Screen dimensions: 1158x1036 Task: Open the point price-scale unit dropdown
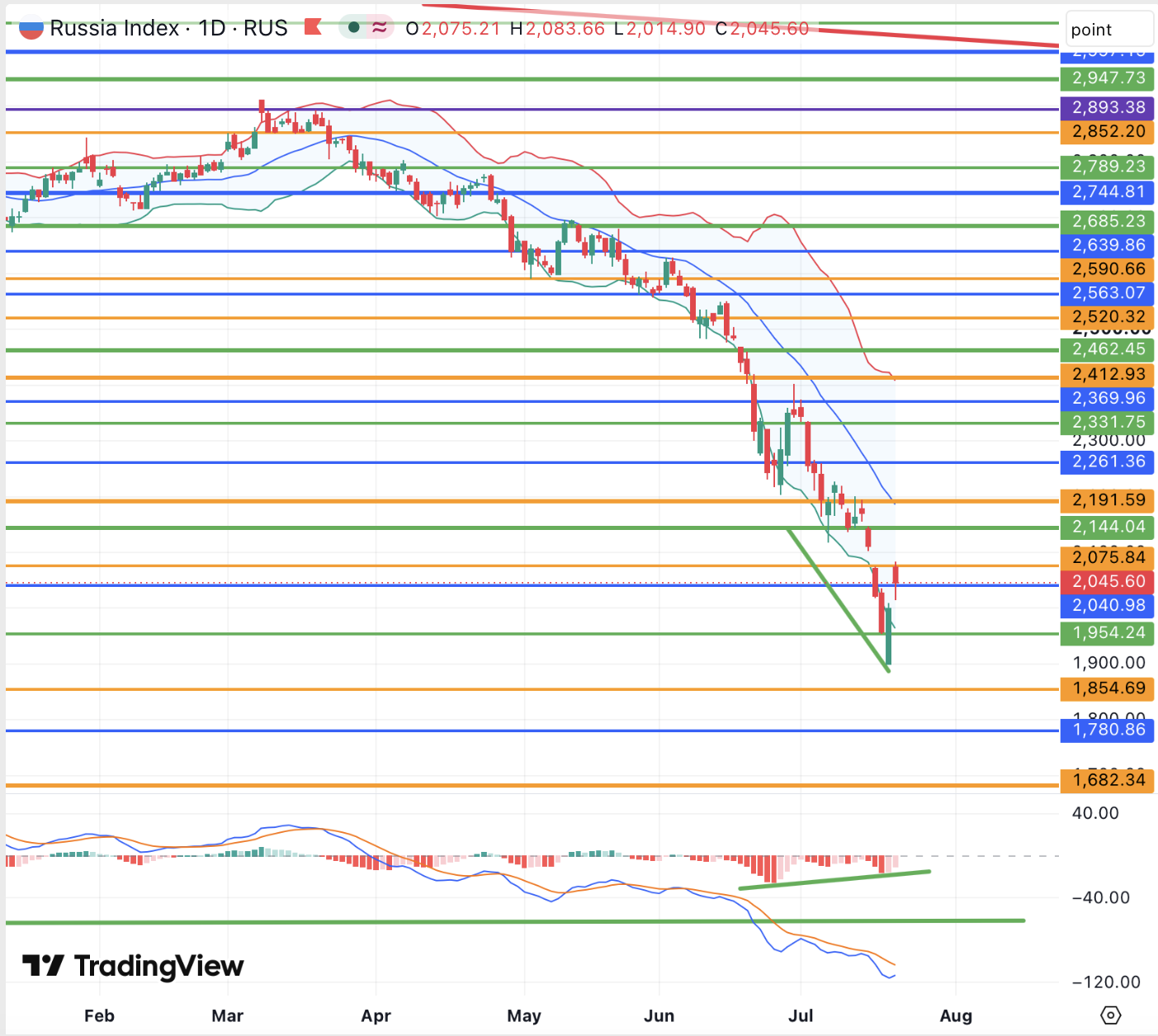click(x=1109, y=30)
